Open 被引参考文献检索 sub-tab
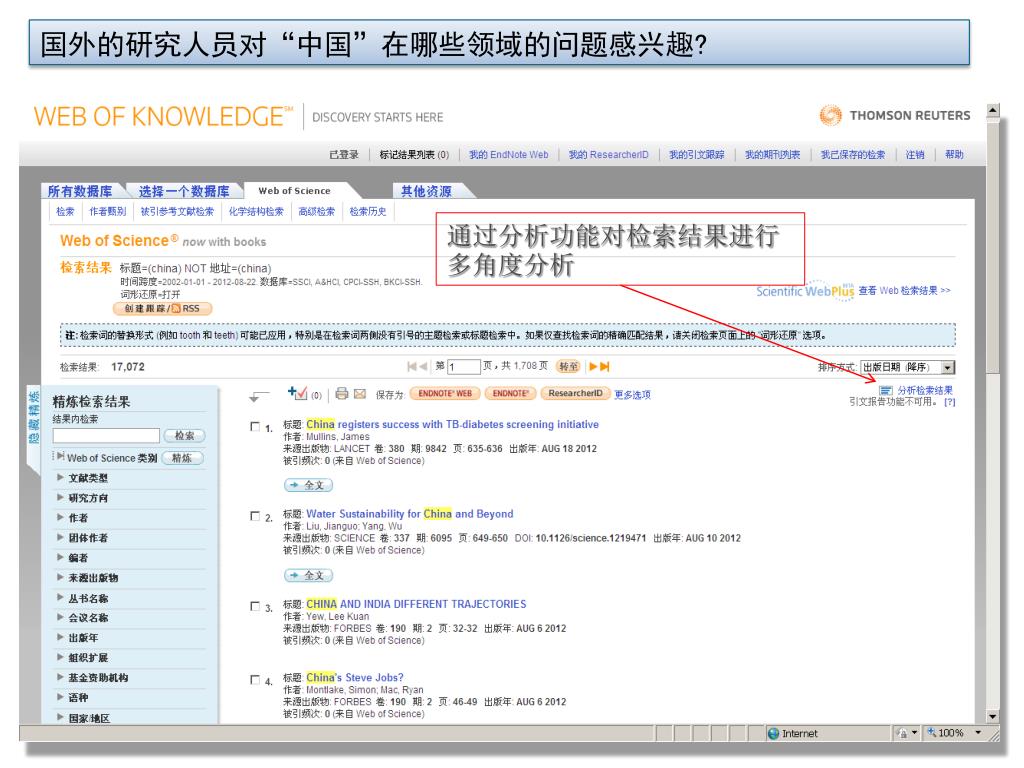Image resolution: width=1024 pixels, height=768 pixels. [x=177, y=212]
